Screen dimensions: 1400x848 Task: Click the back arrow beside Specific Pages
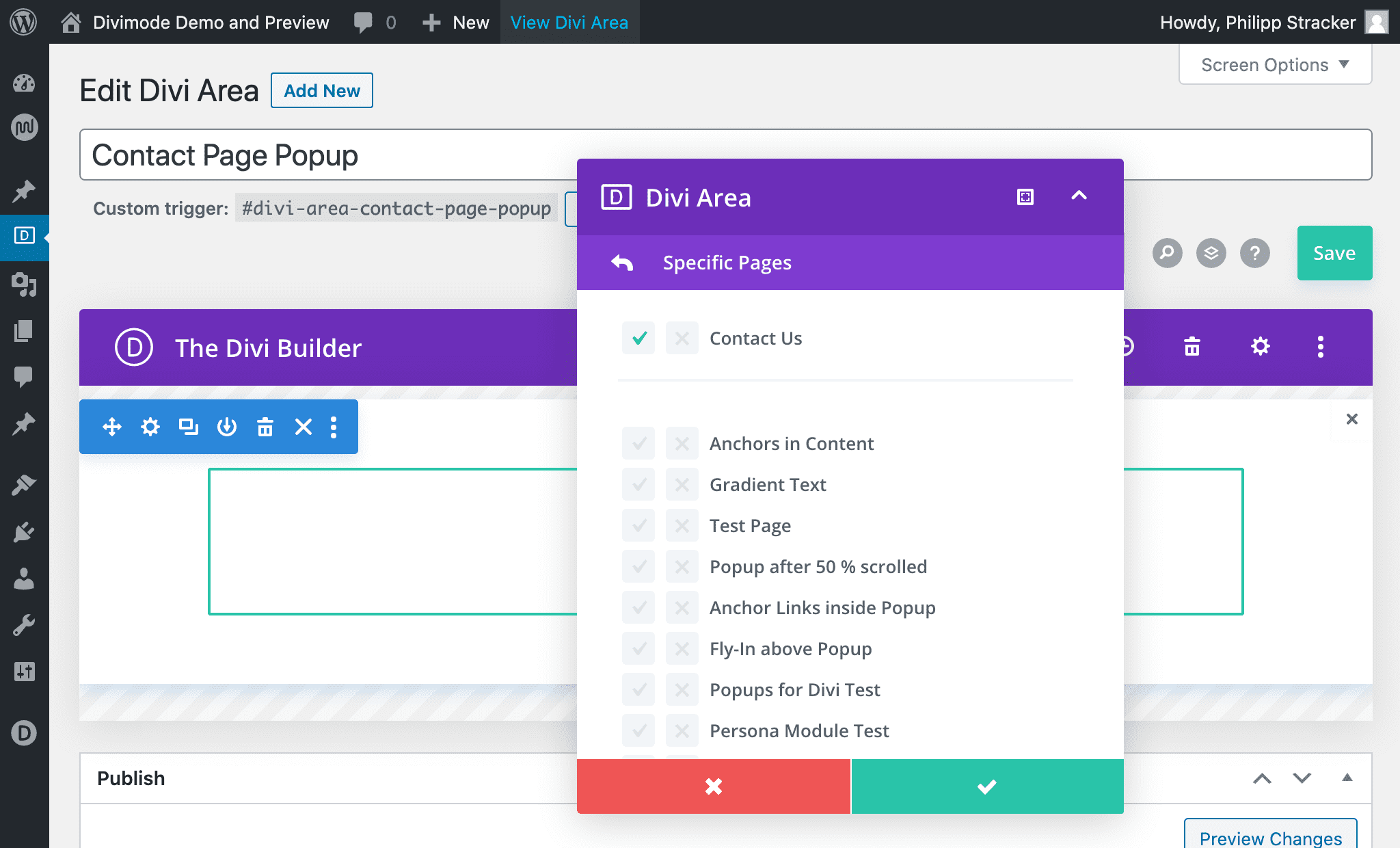622,263
